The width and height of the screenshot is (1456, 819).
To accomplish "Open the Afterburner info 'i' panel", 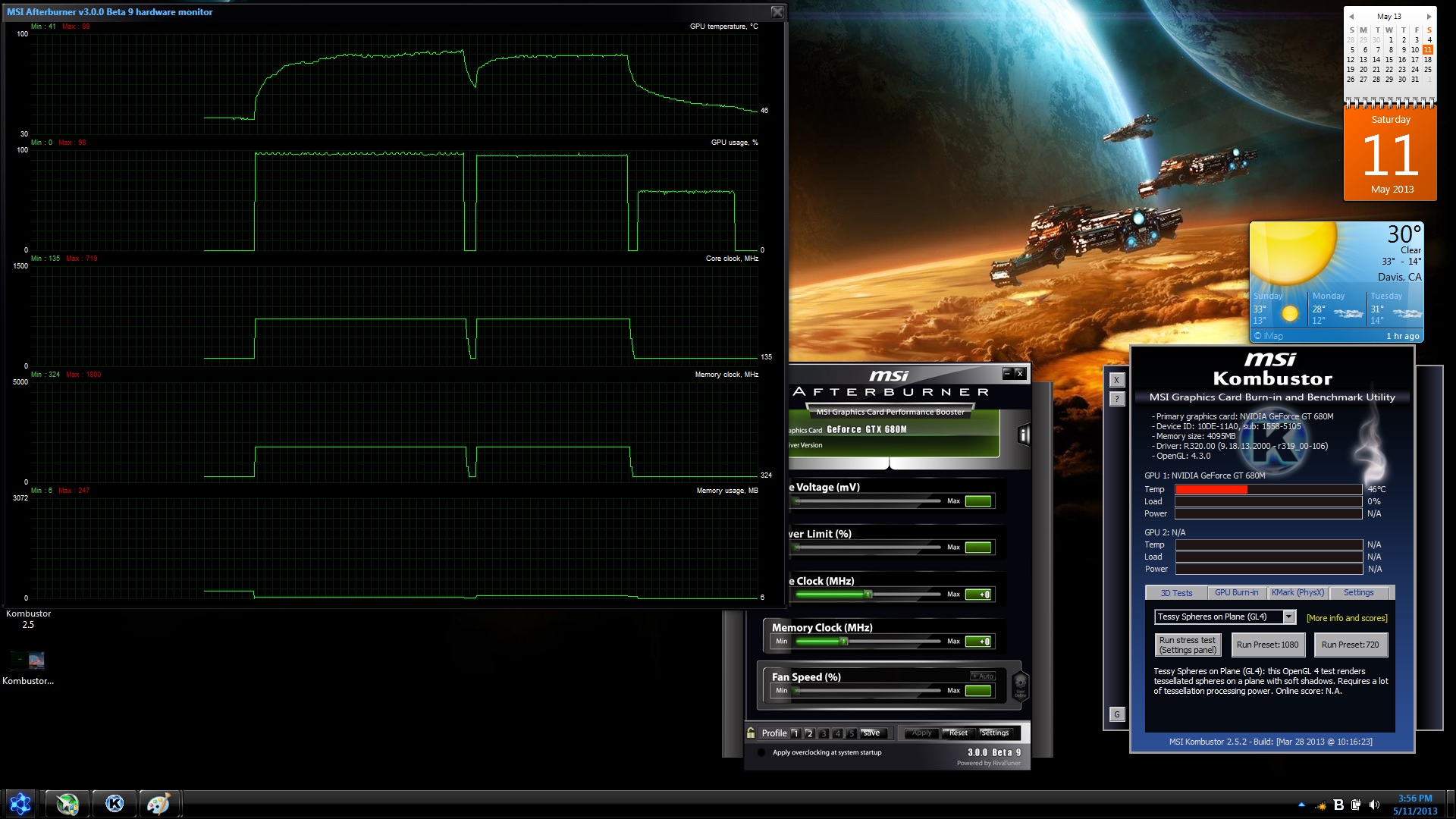I will click(x=1024, y=435).
